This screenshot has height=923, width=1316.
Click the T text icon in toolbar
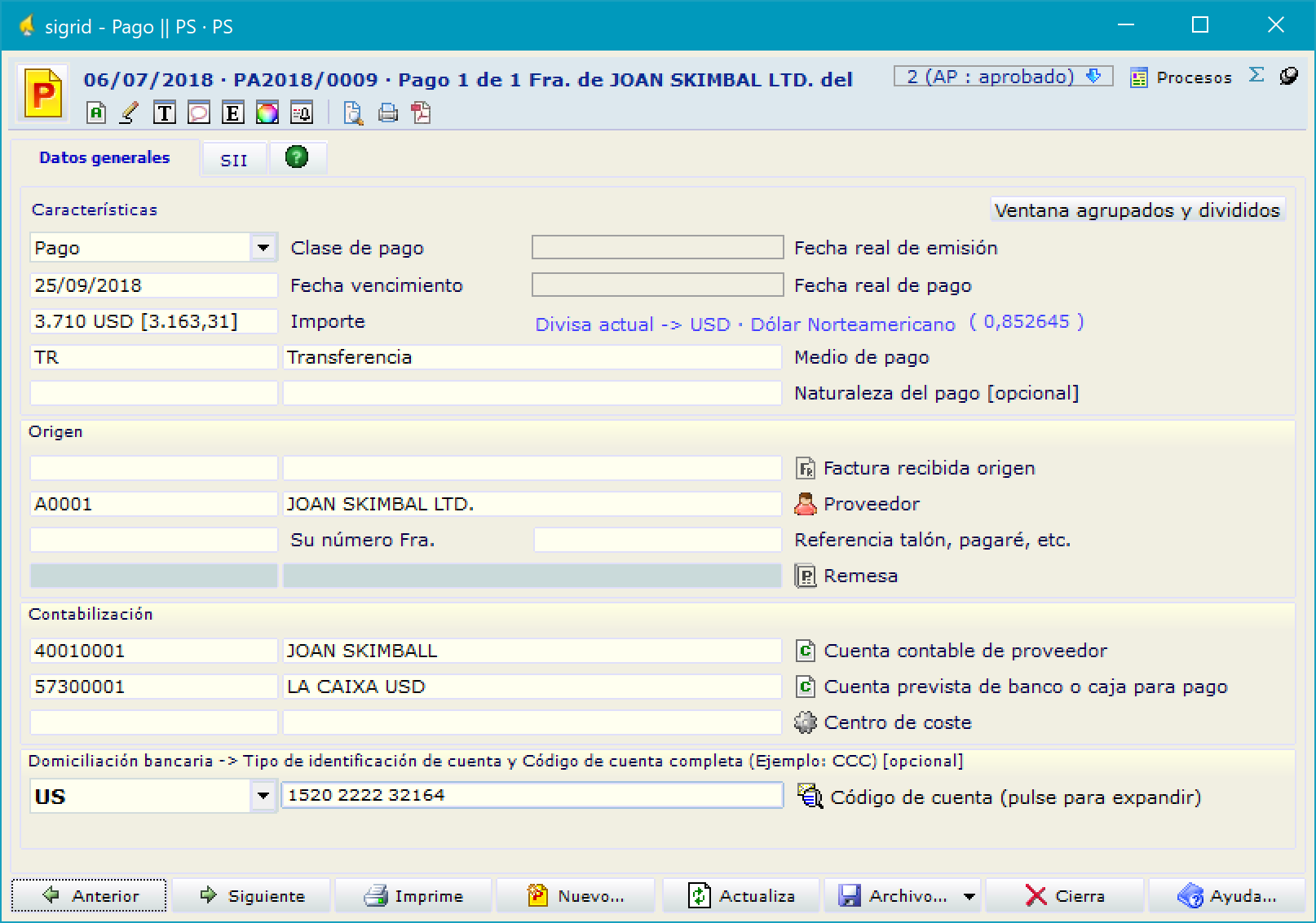[165, 113]
